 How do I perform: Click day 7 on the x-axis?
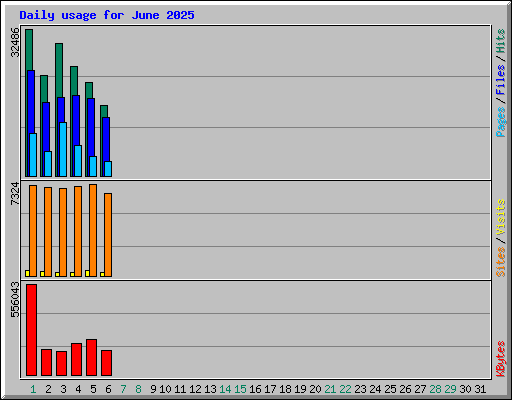click(x=123, y=389)
